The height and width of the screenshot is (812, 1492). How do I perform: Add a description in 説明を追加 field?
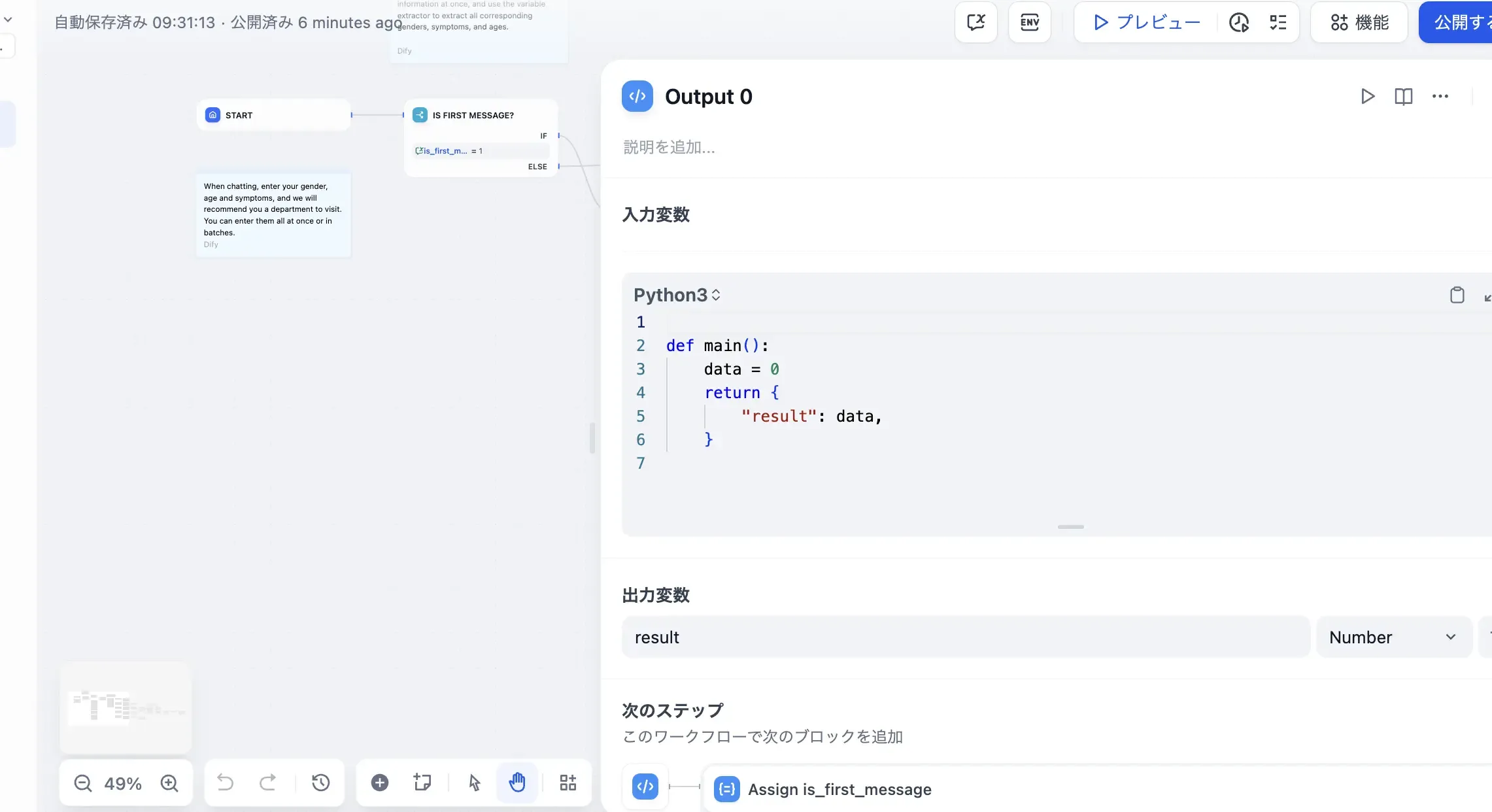(669, 147)
